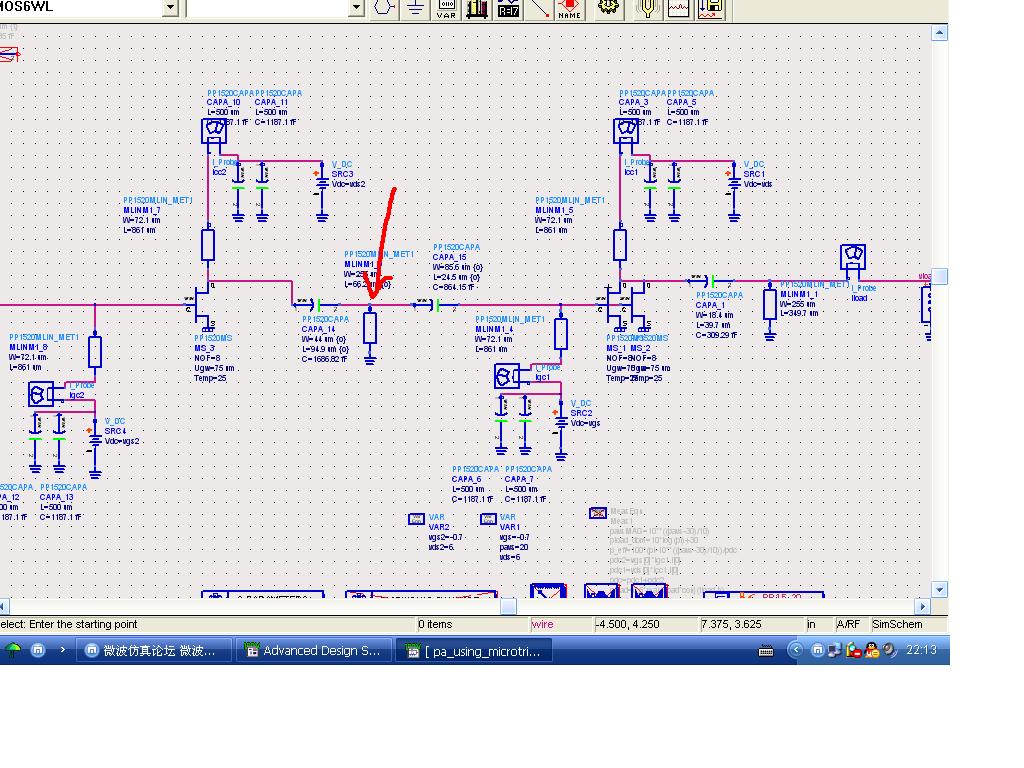Start simulation with the gear icon
The width and height of the screenshot is (1024, 768).
(x=609, y=8)
